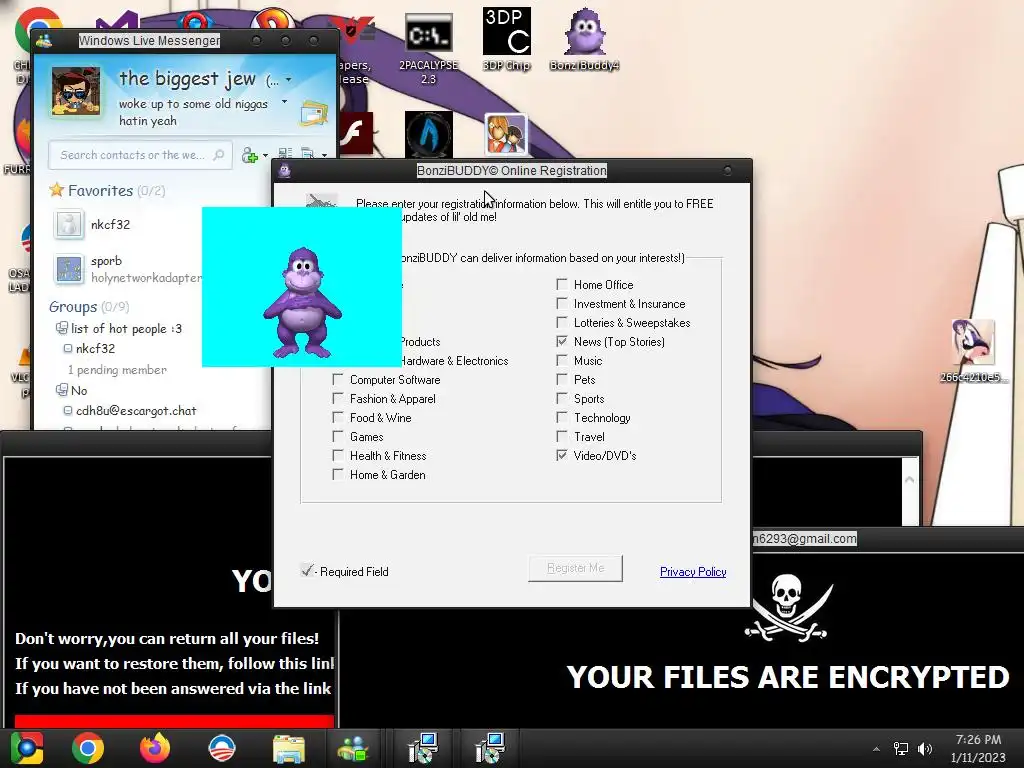The image size is (1024, 768).
Task: Click the Register Me button
Action: [575, 568]
